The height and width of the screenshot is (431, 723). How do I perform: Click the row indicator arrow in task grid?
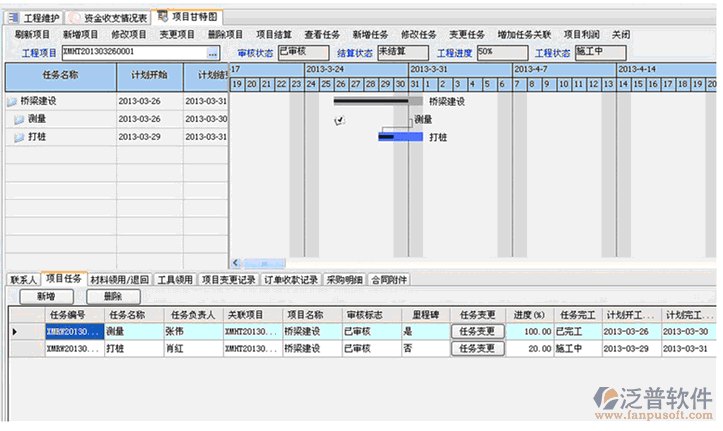[x=13, y=331]
